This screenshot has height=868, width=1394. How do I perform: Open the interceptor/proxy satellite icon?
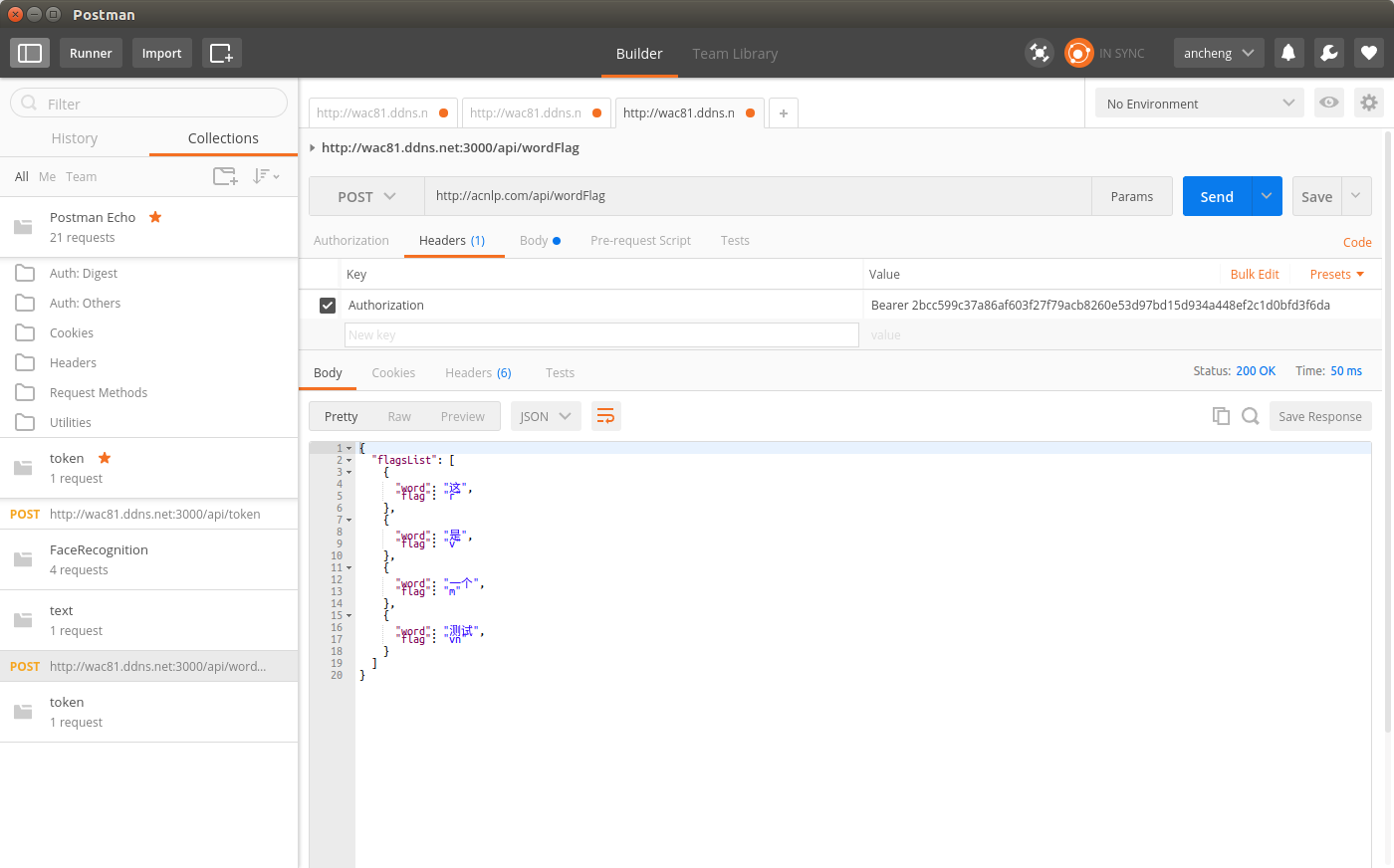pos(1040,53)
